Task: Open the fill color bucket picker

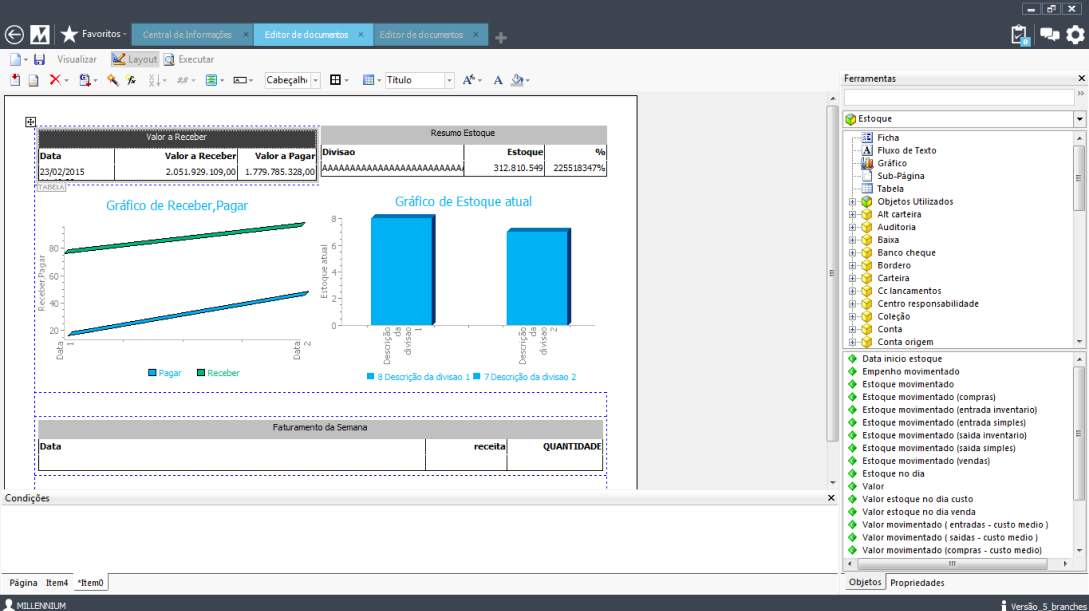Action: click(517, 80)
